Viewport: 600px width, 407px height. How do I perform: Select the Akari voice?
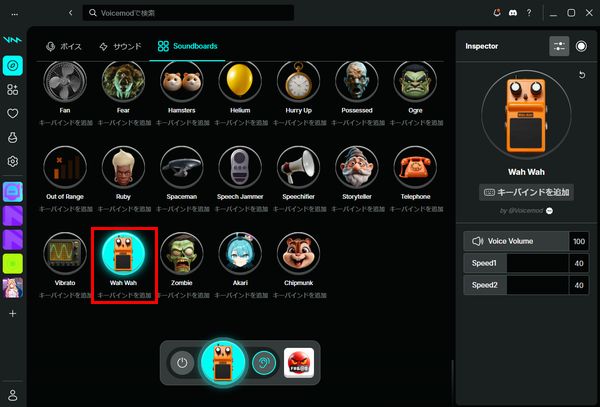[x=240, y=254]
